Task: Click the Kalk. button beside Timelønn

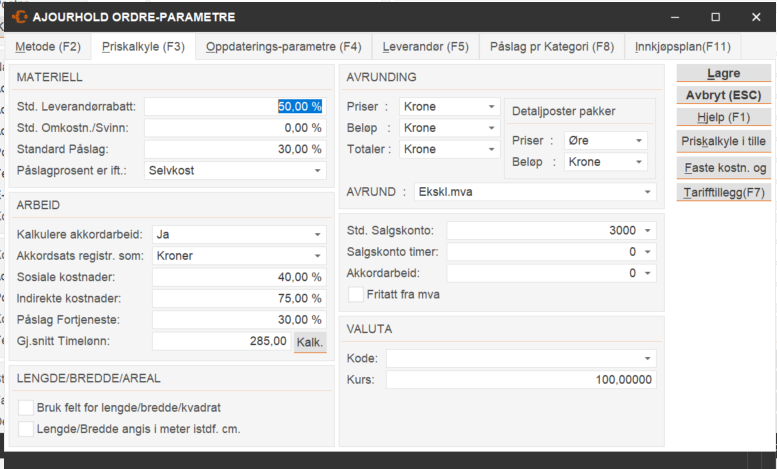Action: coord(309,342)
